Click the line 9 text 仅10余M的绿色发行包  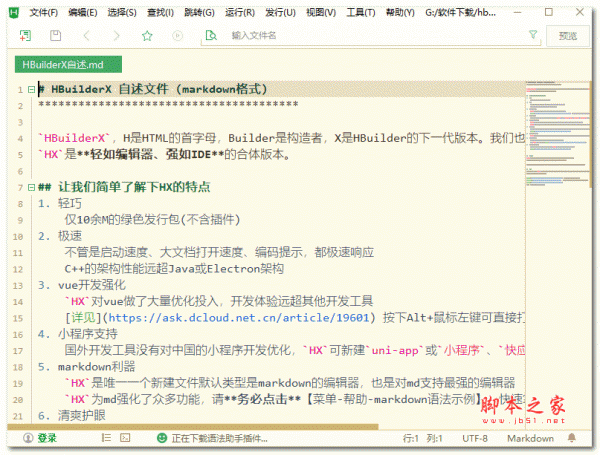152,220
